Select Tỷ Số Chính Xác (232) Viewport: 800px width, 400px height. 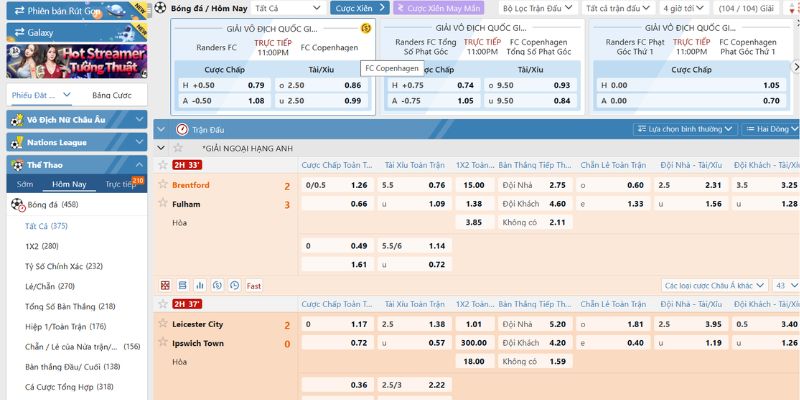click(x=64, y=266)
